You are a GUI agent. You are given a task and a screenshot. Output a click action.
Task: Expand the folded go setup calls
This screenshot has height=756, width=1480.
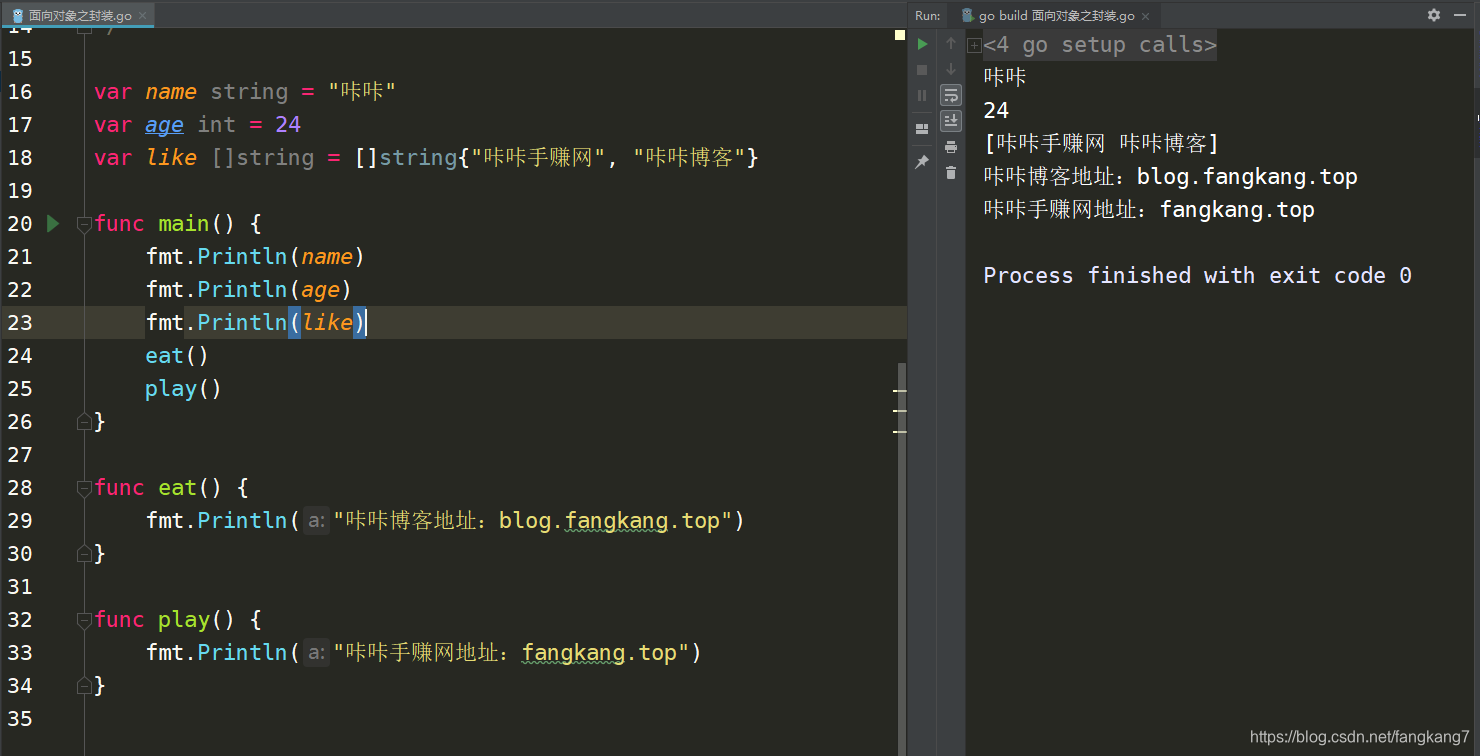[x=974, y=45]
